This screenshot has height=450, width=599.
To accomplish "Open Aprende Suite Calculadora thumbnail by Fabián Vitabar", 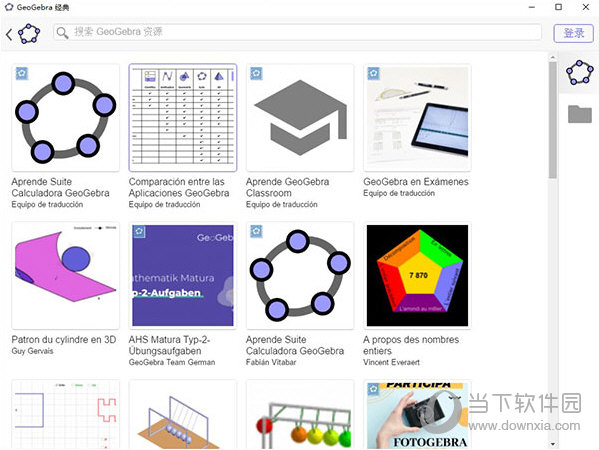I will [300, 275].
